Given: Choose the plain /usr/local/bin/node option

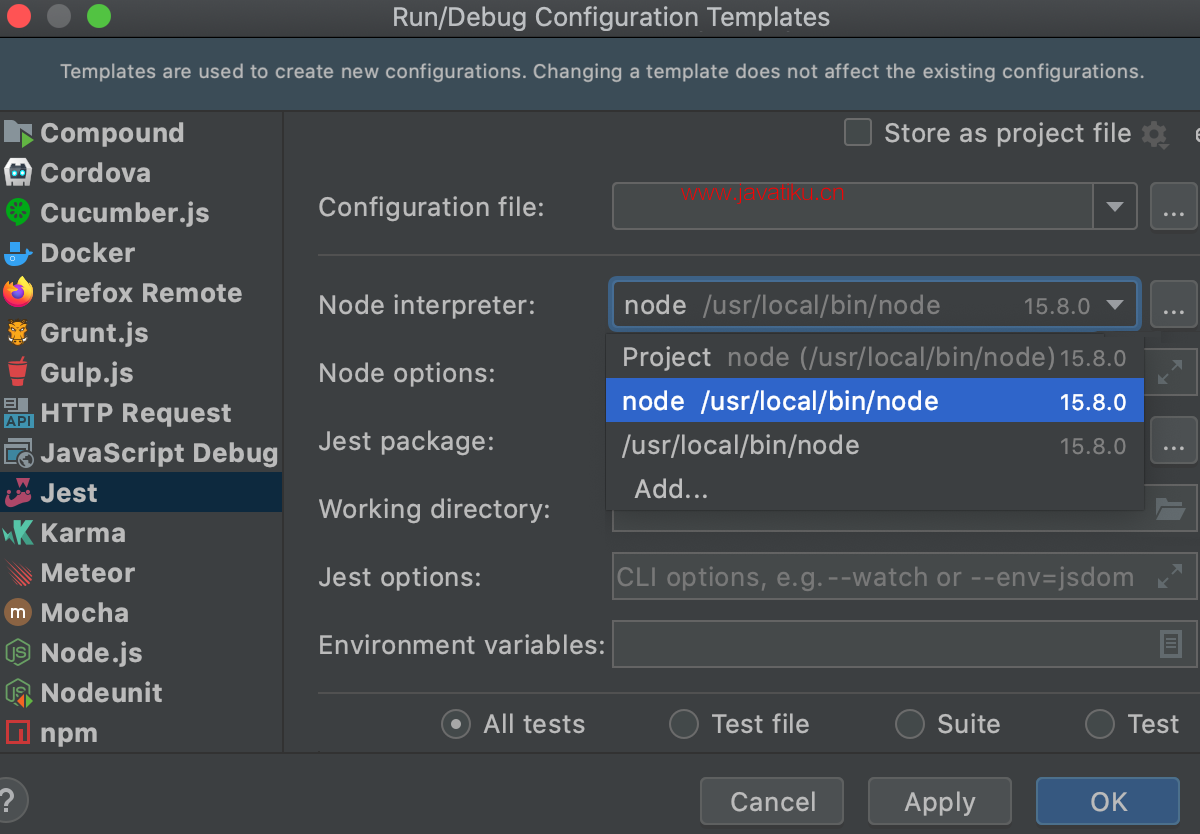Looking at the screenshot, I should point(875,445).
